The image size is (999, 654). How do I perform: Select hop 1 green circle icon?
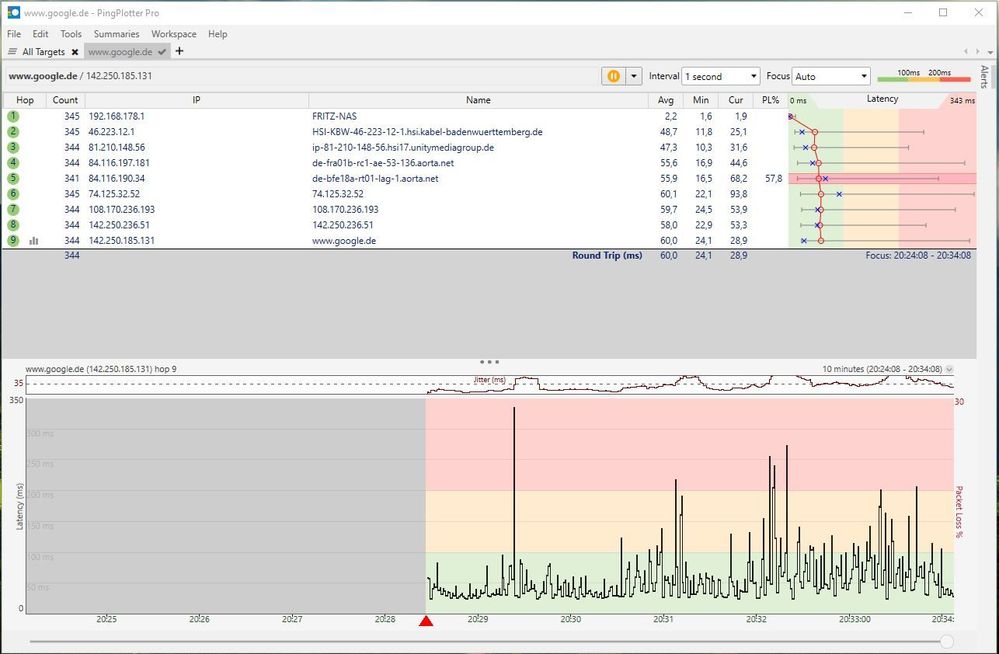click(x=13, y=116)
